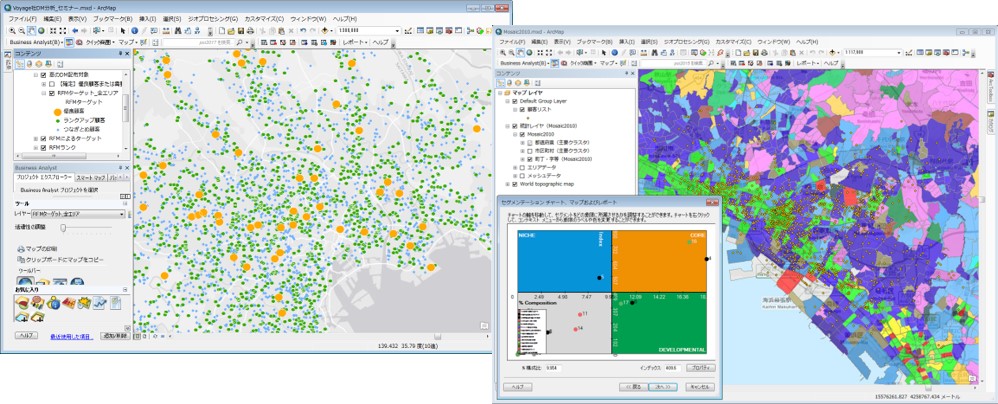Collapse the マップ レイヤ root node
Image resolution: width=998 pixels, height=404 pixels.
(x=500, y=93)
